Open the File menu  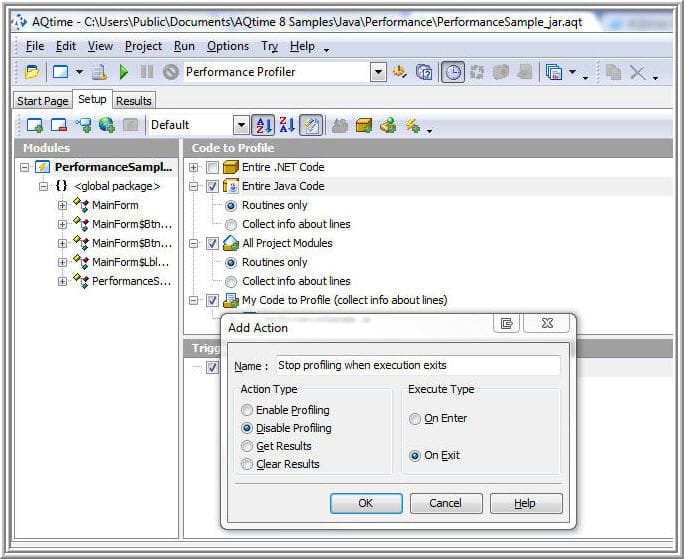(35, 46)
